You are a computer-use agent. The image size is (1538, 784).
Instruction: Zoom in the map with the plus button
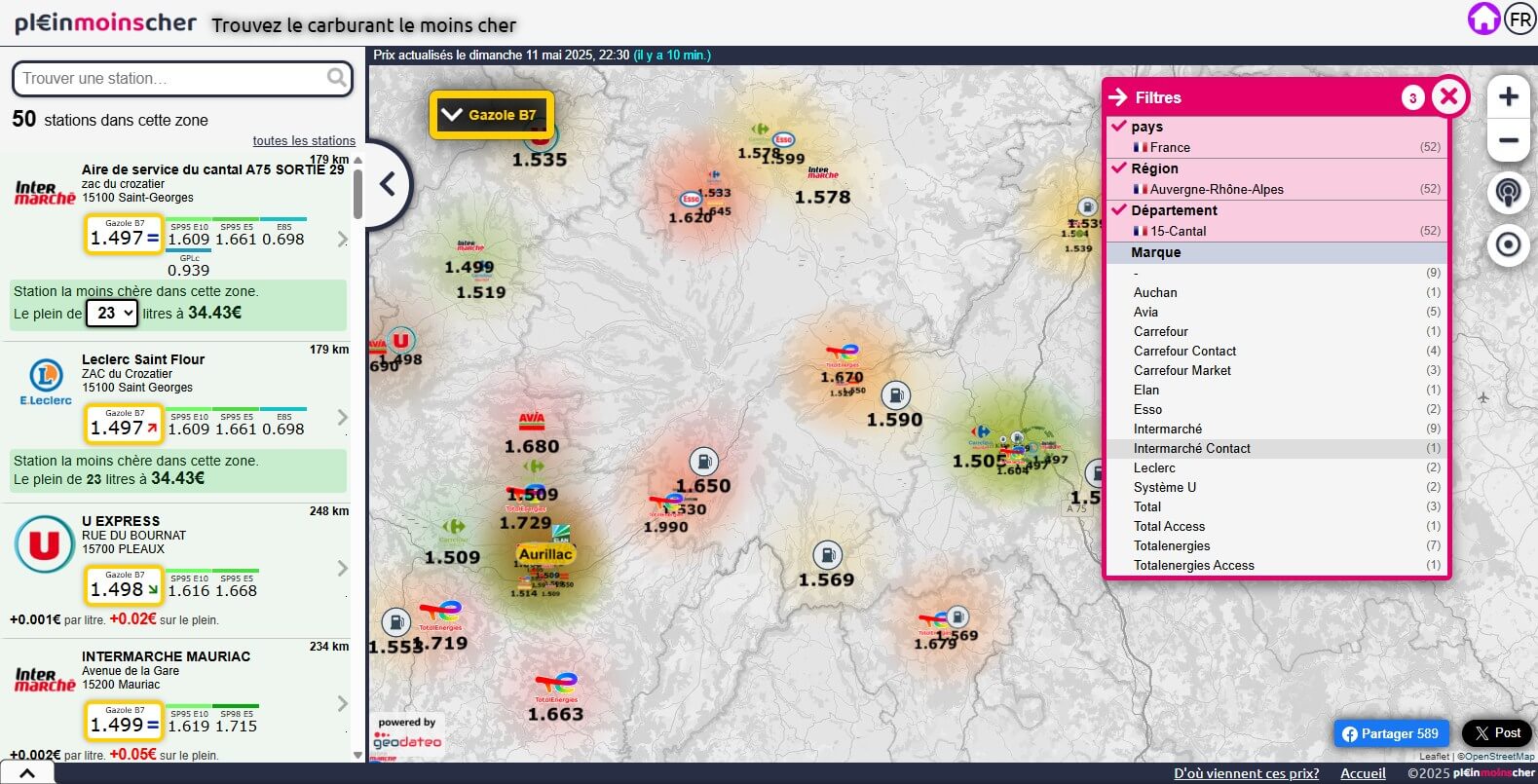1509,96
